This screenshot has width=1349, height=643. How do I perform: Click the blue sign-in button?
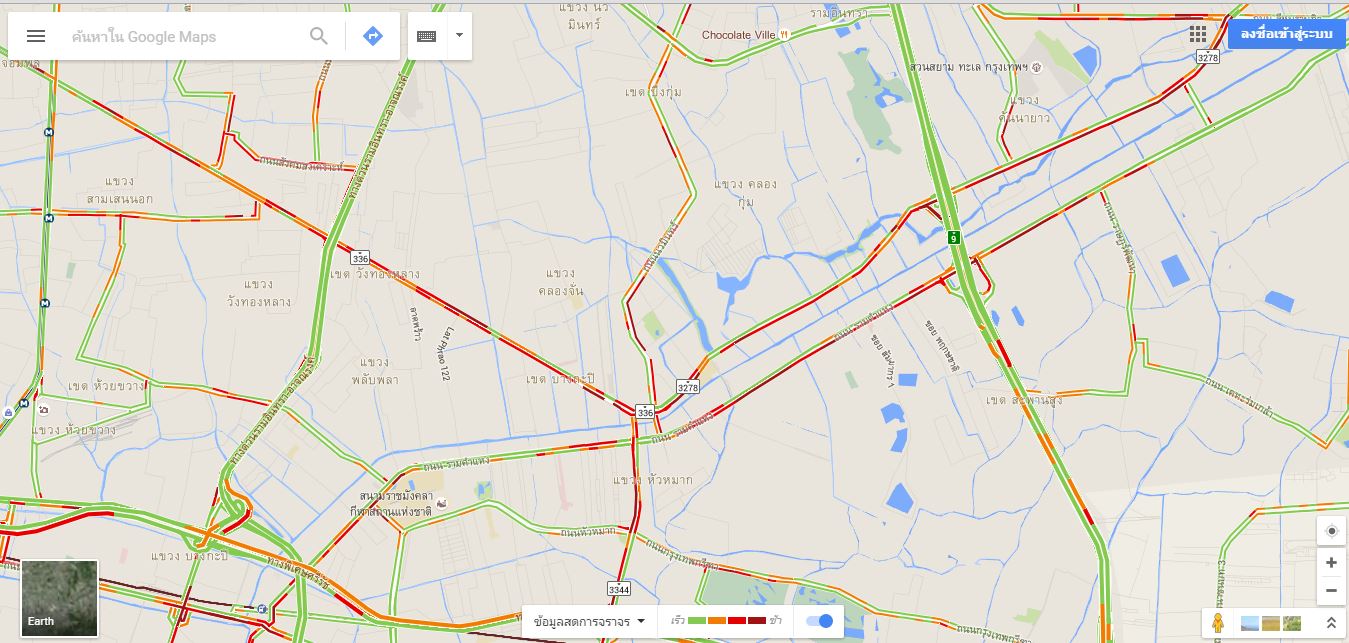[x=1286, y=34]
